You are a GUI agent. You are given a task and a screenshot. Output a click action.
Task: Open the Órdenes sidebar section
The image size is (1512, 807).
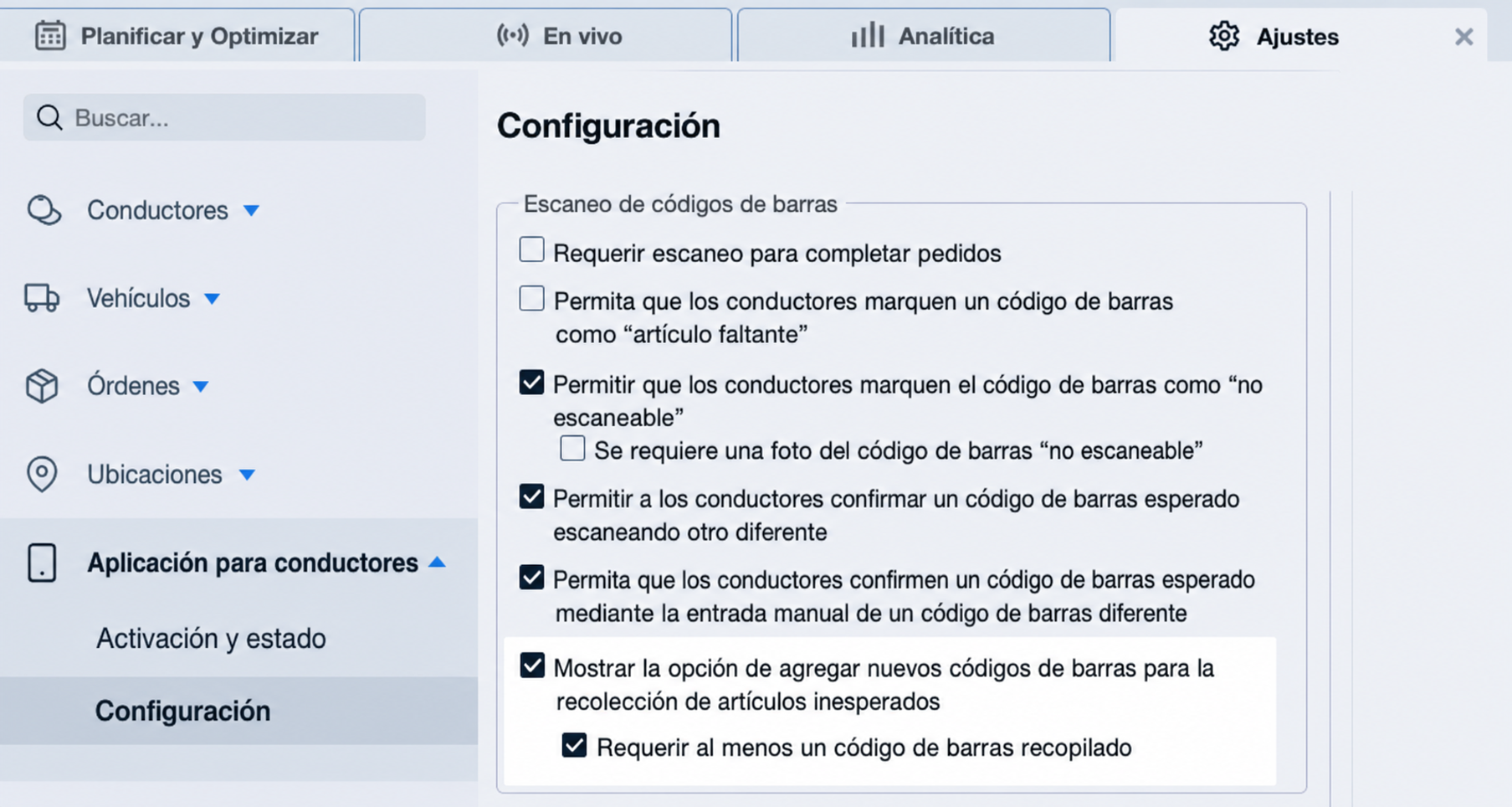click(133, 386)
